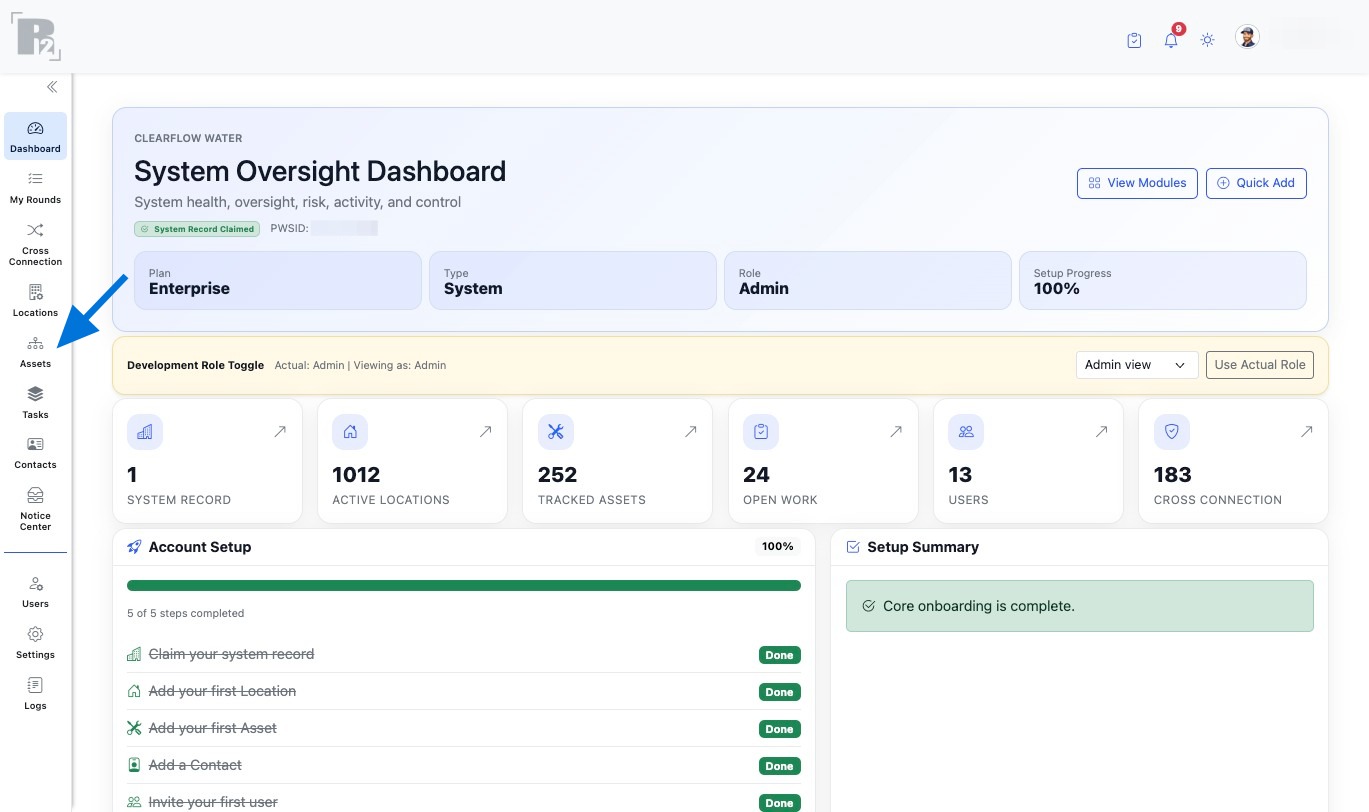Viewport: 1369px width, 812px height.
Task: Open Contacts in the sidebar
Action: click(35, 453)
